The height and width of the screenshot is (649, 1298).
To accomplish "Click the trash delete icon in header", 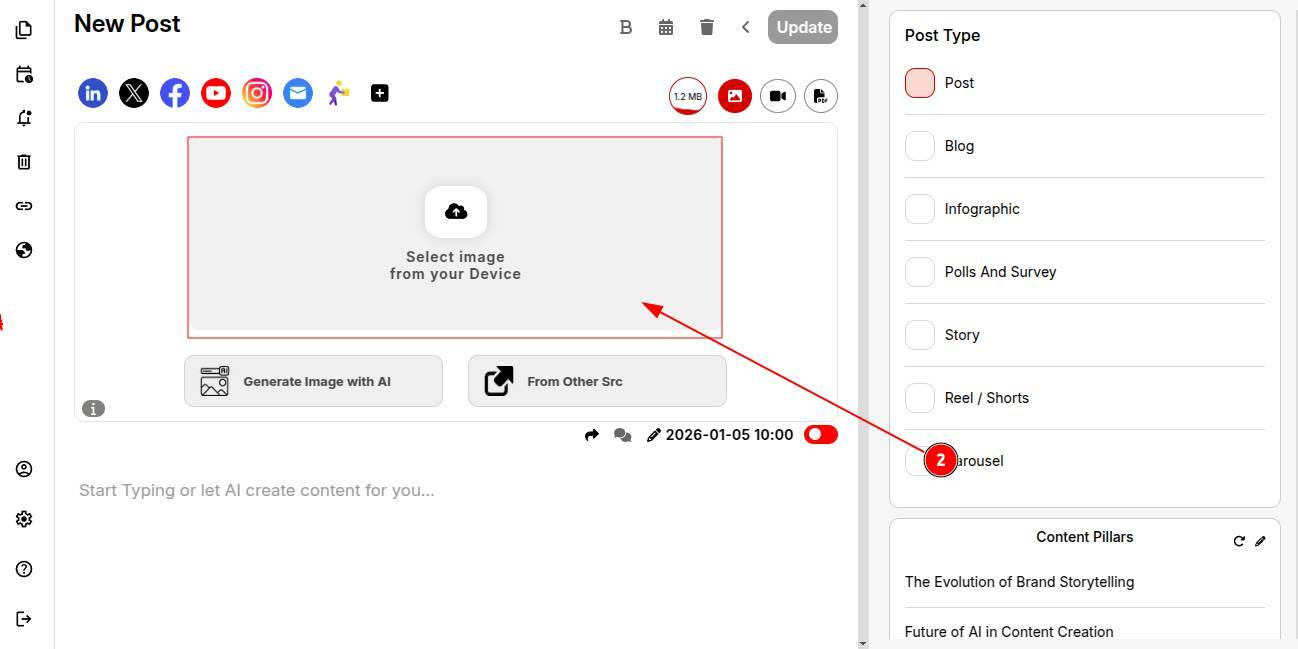I will tap(707, 27).
